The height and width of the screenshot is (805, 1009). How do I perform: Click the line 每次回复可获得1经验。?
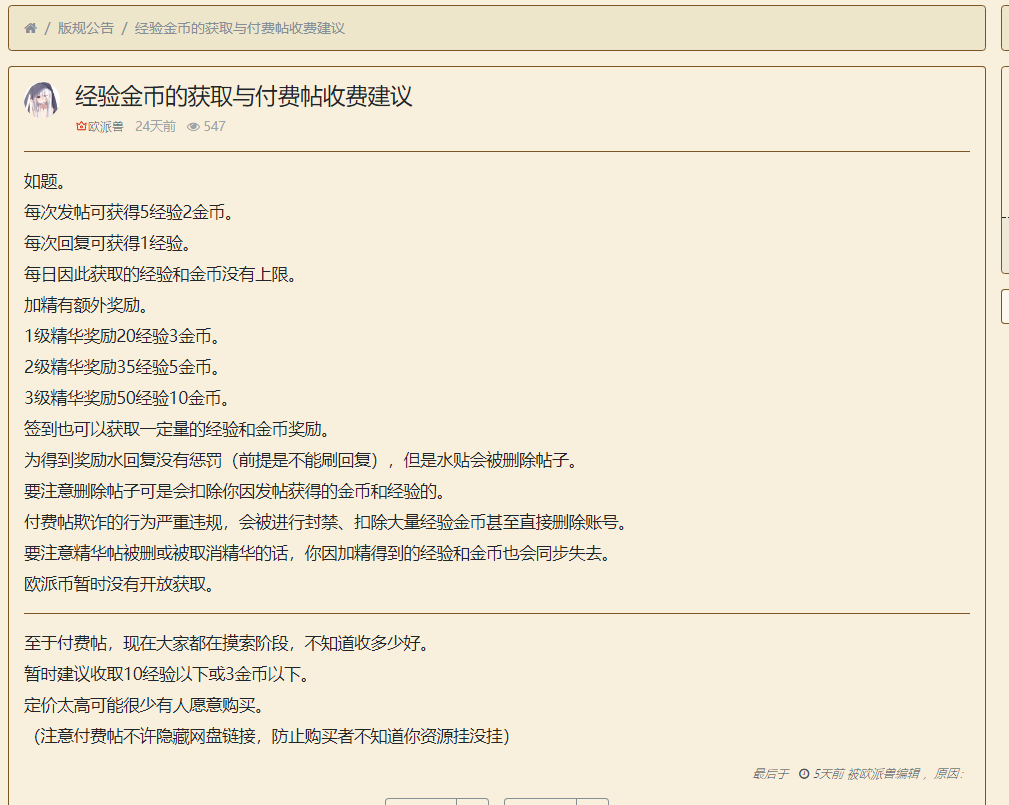click(x=107, y=243)
